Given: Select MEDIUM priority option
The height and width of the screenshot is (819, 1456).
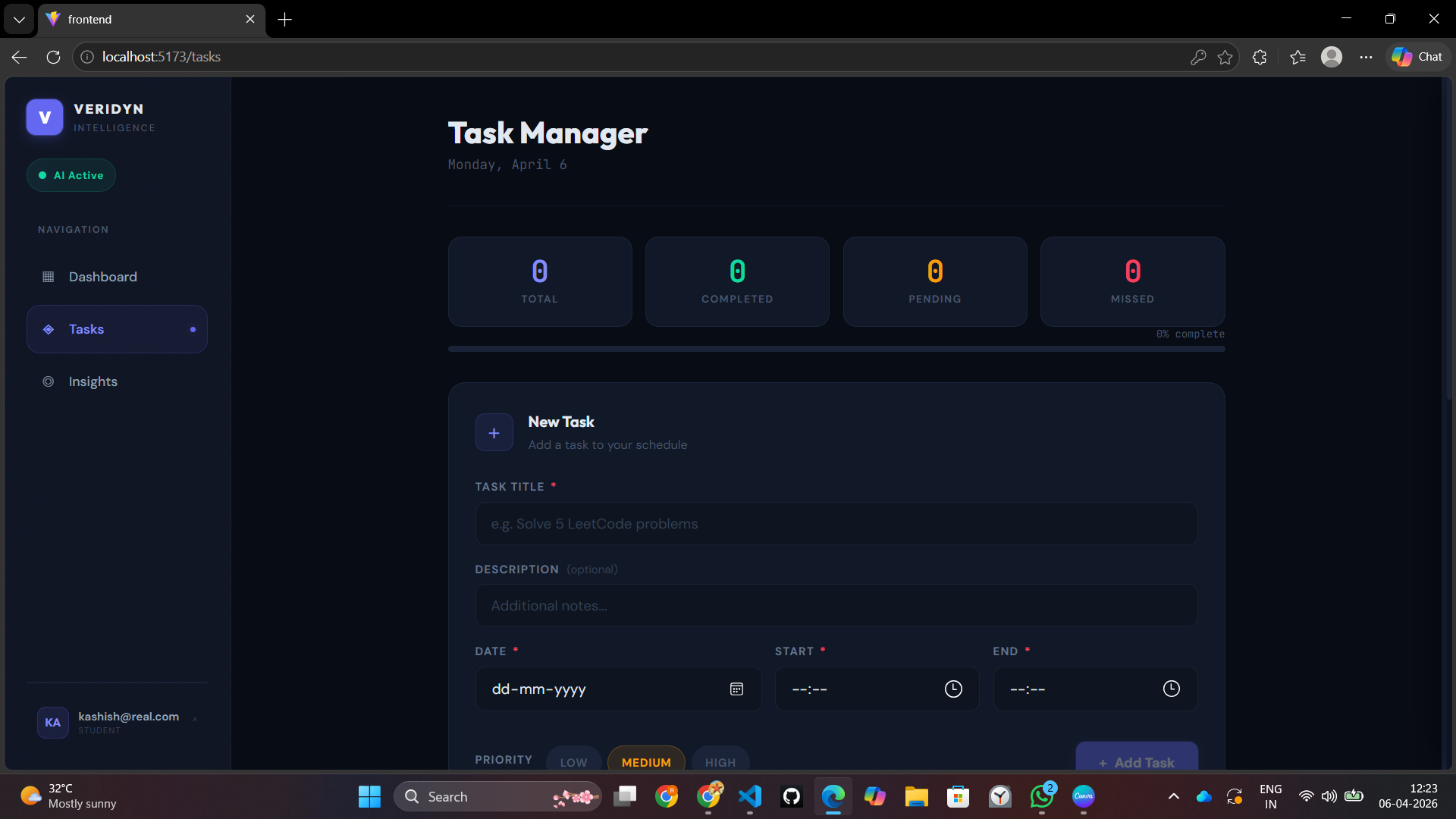Looking at the screenshot, I should pos(646,761).
